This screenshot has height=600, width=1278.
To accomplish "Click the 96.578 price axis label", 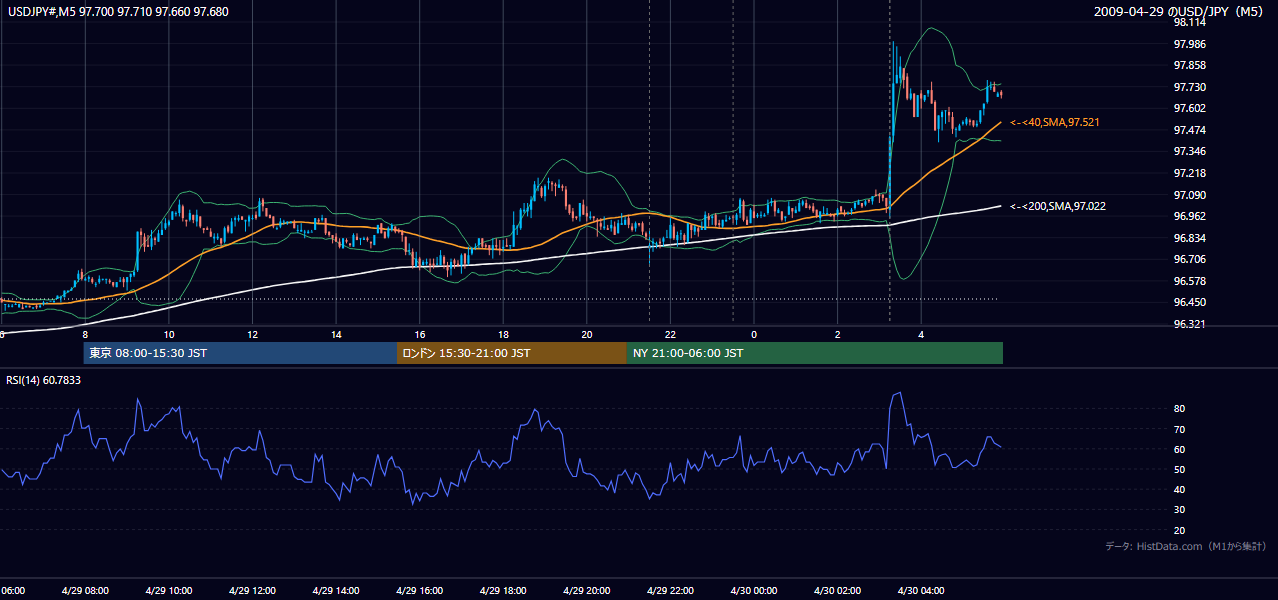I will click(1189, 281).
